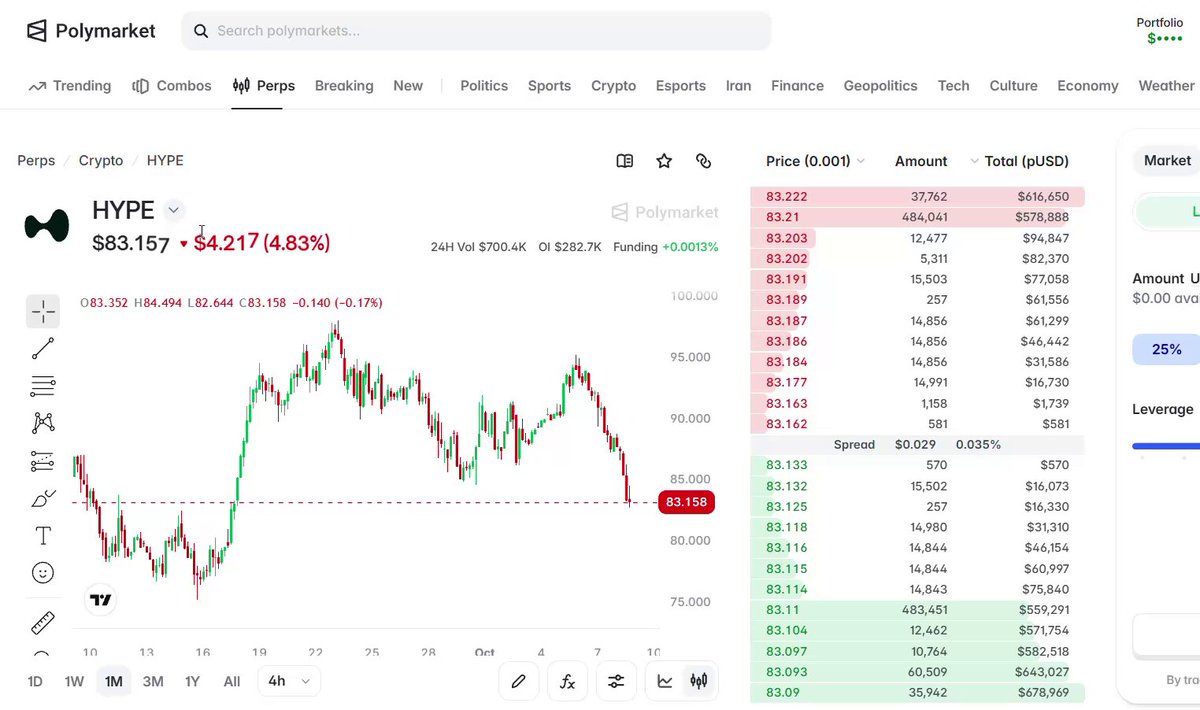Set chart range to All
This screenshot has height=710, width=1200.
pyautogui.click(x=232, y=682)
